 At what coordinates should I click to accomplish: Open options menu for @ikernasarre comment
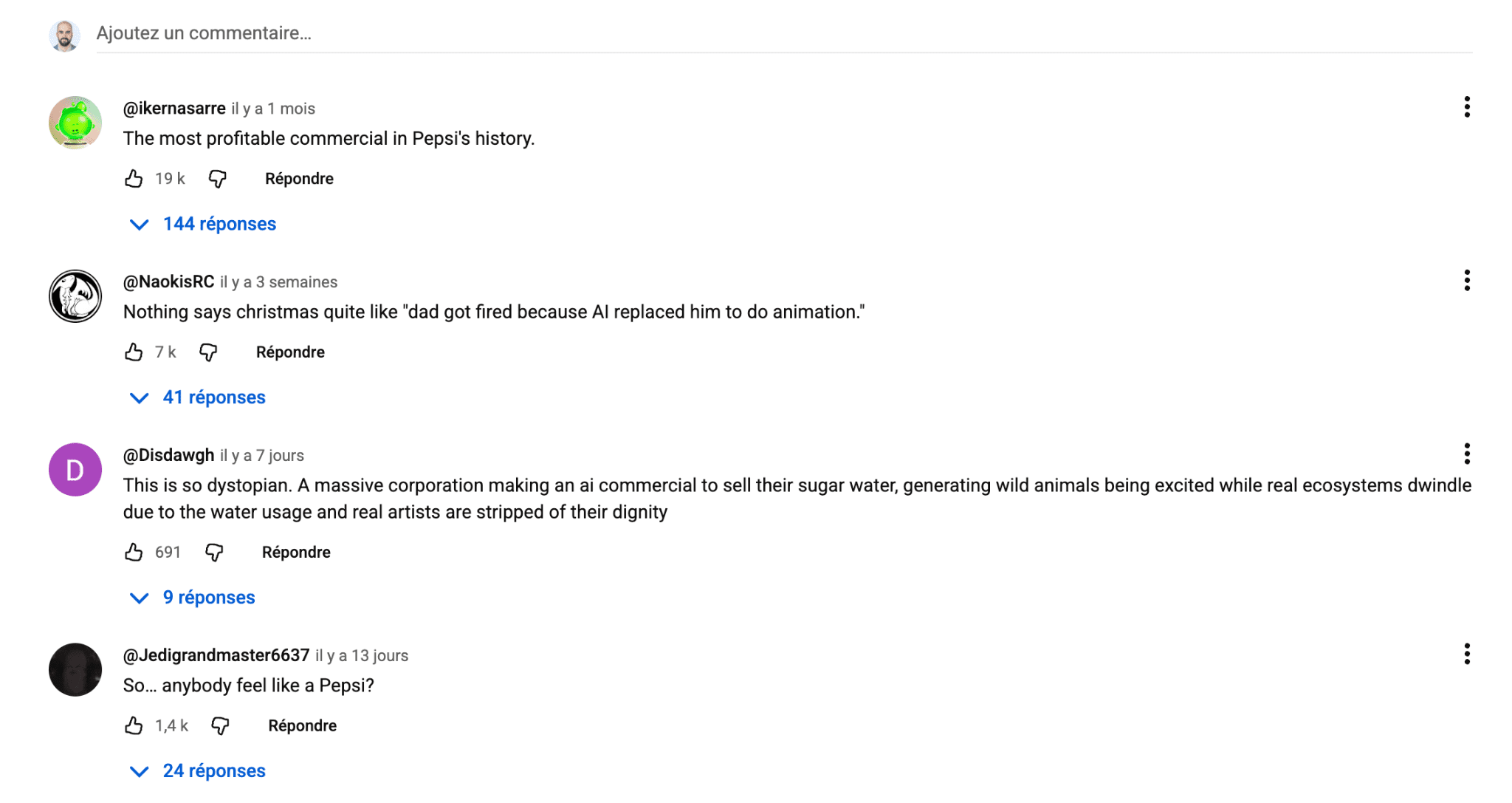point(1466,107)
